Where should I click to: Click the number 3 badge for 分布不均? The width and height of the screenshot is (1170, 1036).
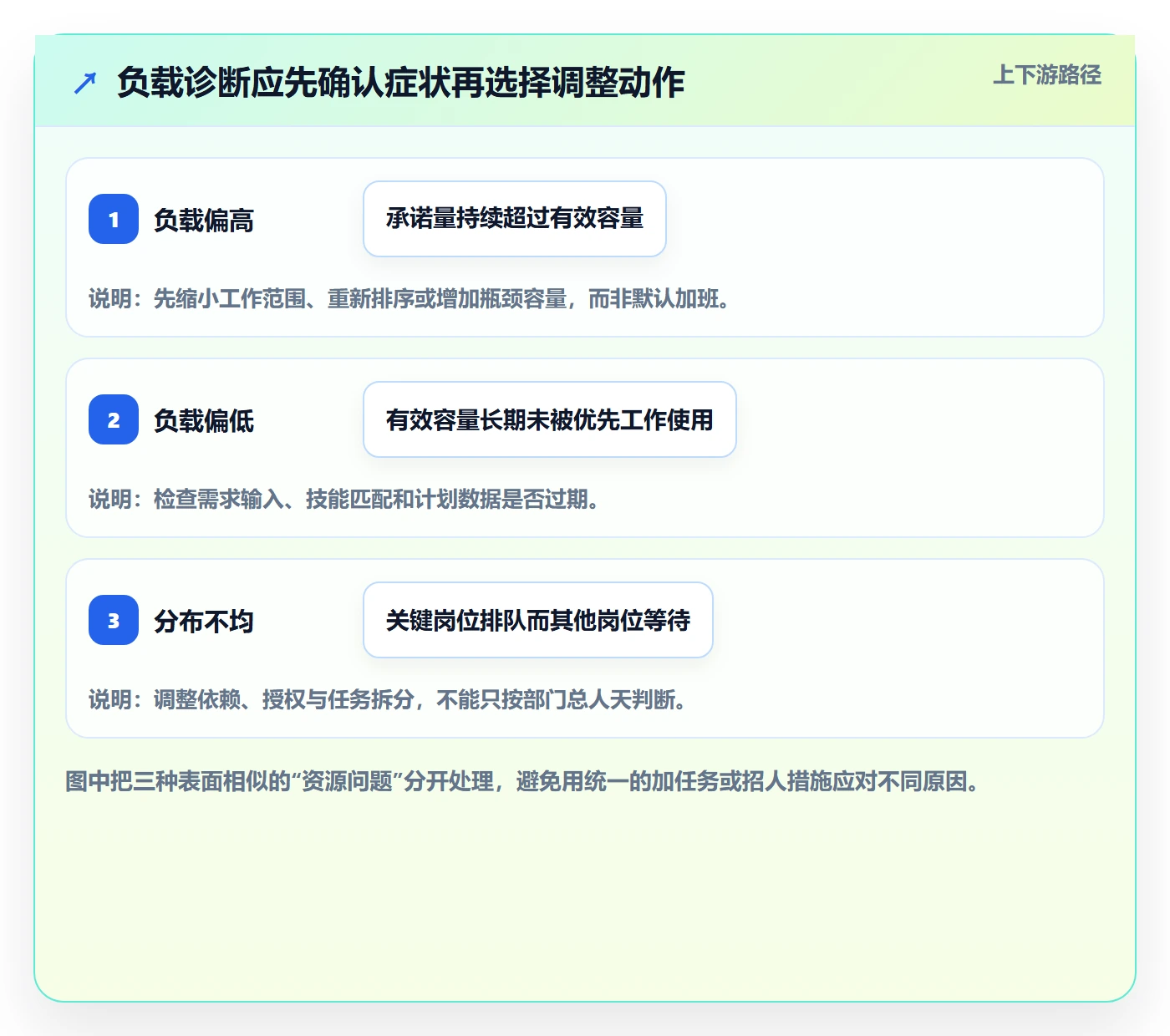click(x=114, y=620)
